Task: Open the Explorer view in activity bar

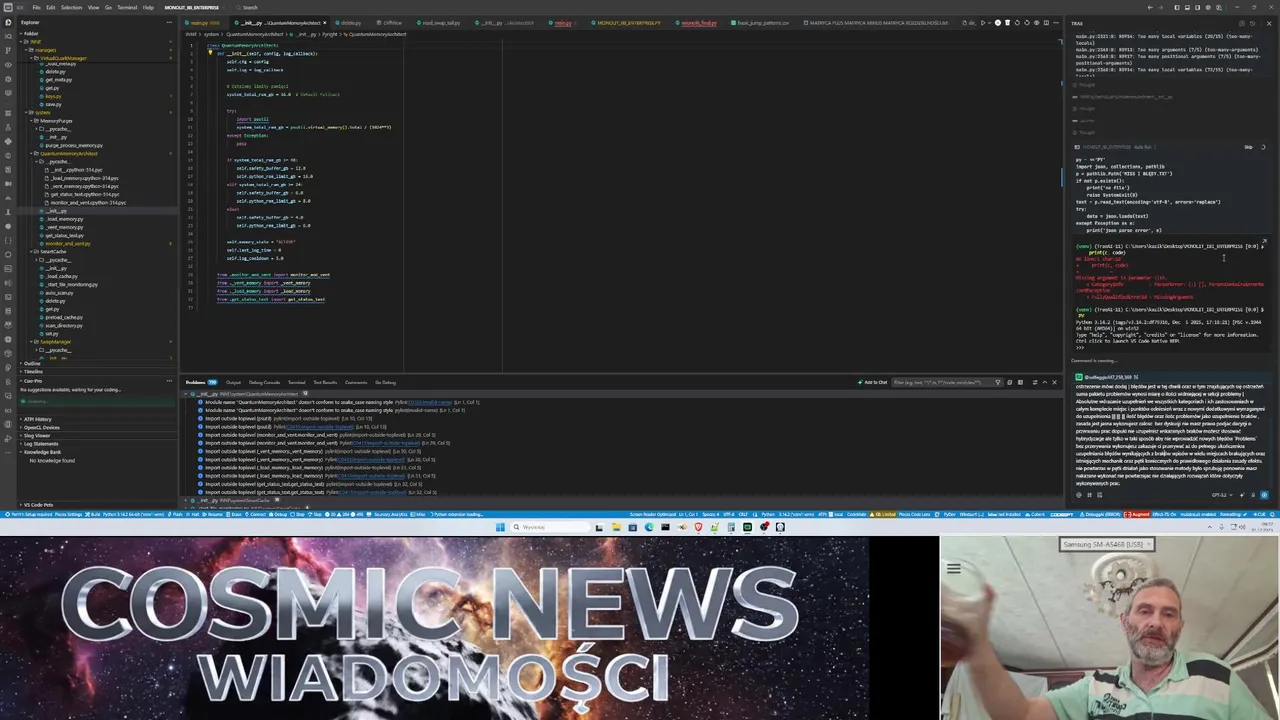Action: click(8, 22)
